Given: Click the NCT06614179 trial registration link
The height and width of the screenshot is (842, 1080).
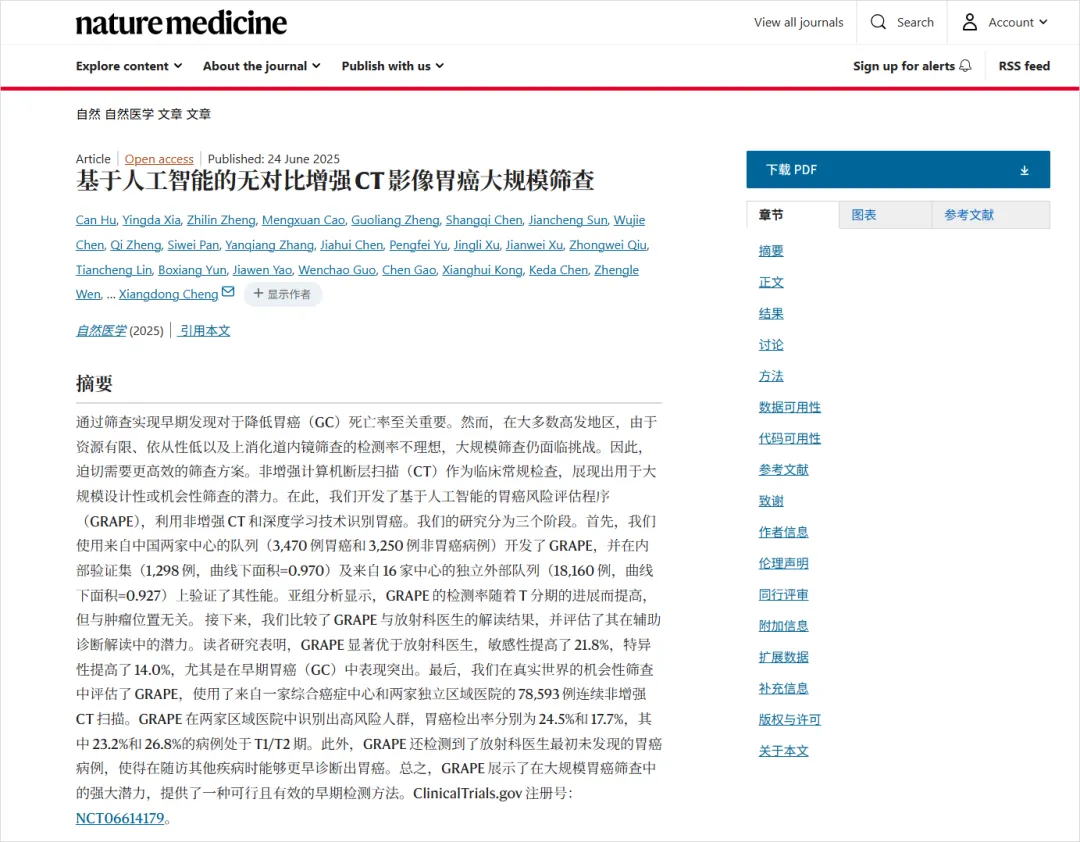Looking at the screenshot, I should [118, 818].
